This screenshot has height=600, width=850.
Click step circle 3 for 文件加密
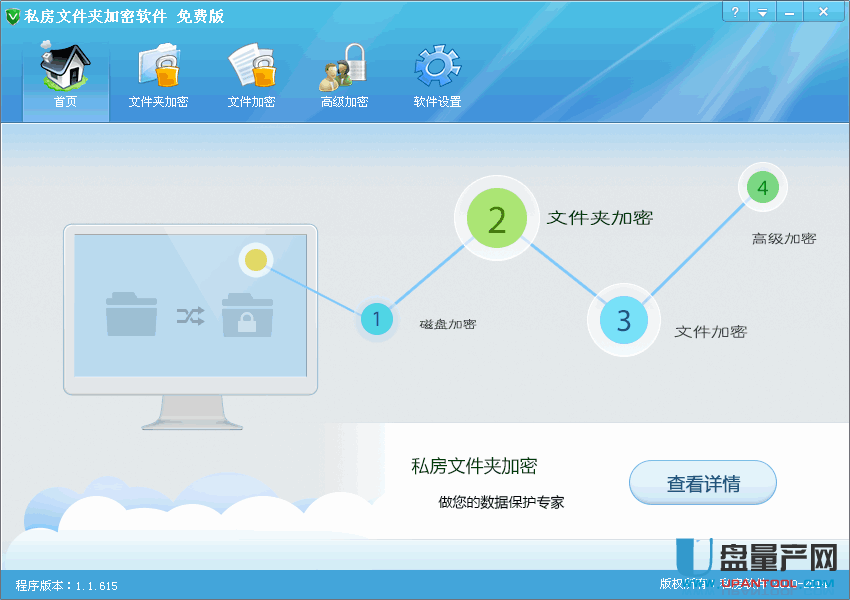coord(623,320)
